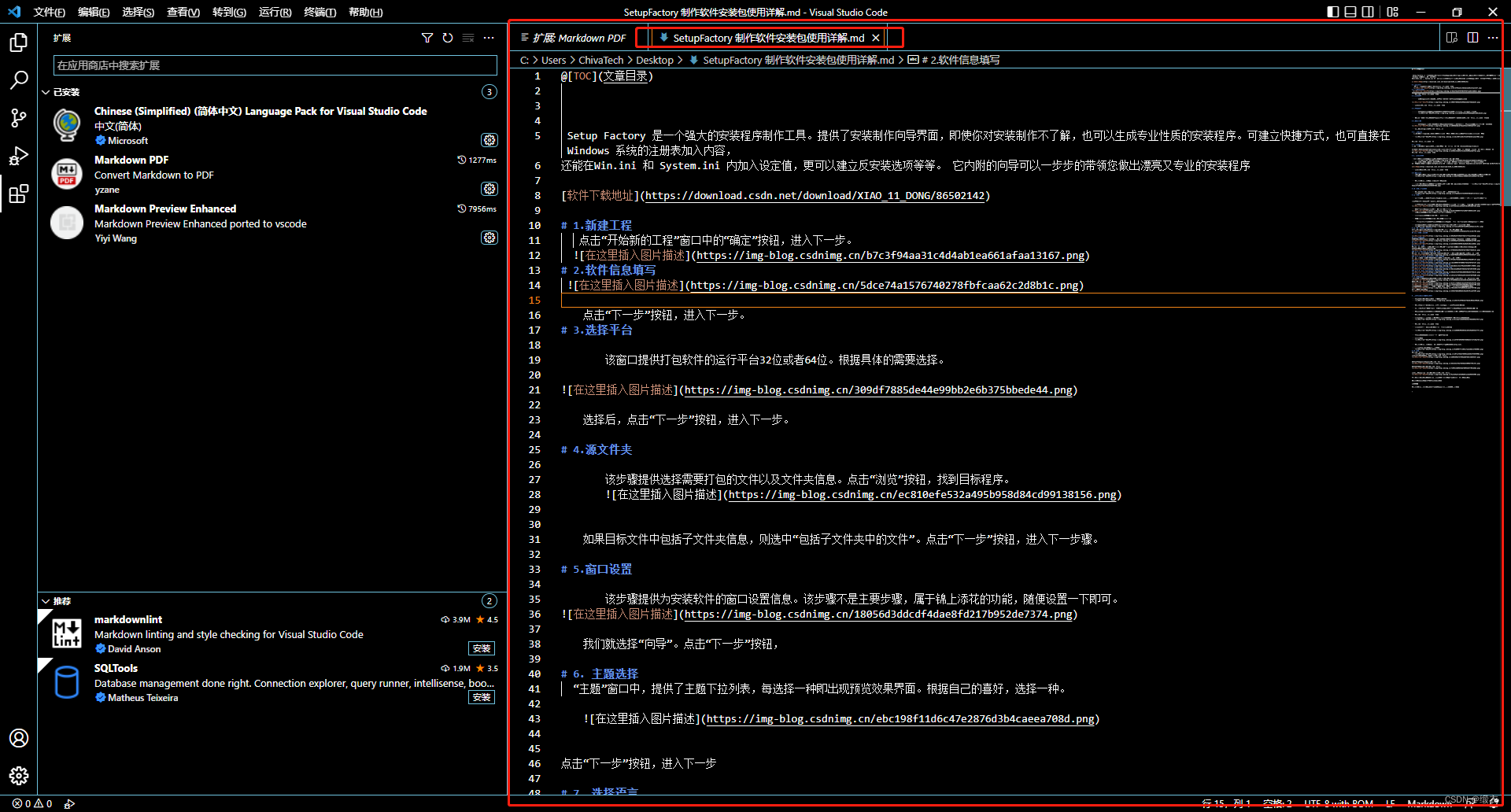Install the SQLTools extension

click(x=482, y=698)
